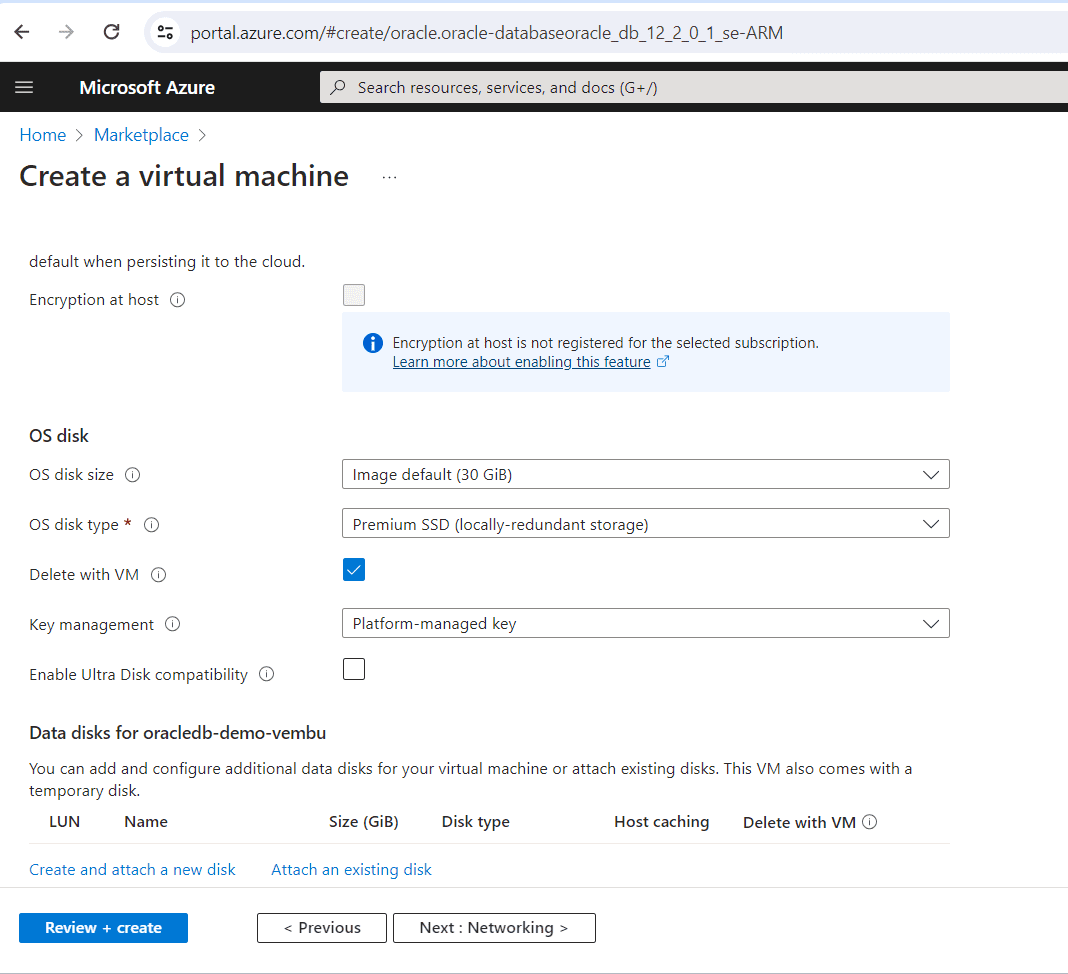Image resolution: width=1068 pixels, height=974 pixels.
Task: Click the browser forward arrow
Action: [x=66, y=32]
